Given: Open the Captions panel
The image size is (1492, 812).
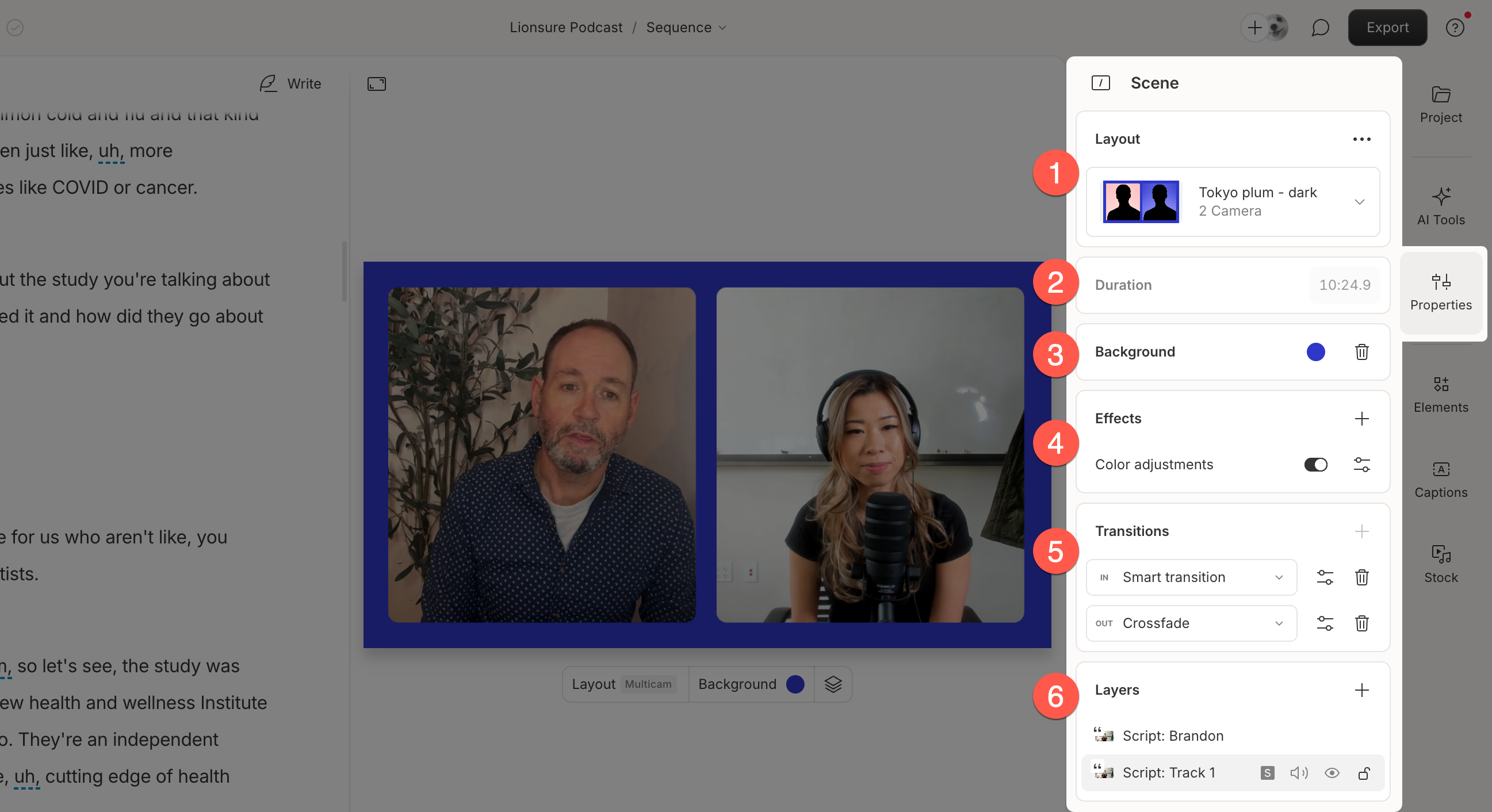Looking at the screenshot, I should (x=1441, y=478).
